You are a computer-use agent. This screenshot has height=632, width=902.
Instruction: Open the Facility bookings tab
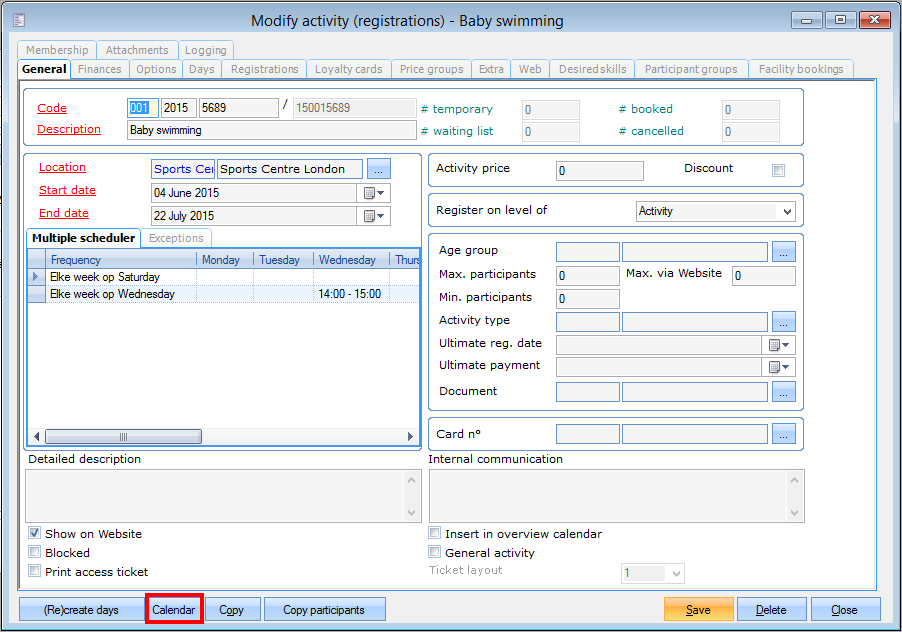tap(801, 69)
